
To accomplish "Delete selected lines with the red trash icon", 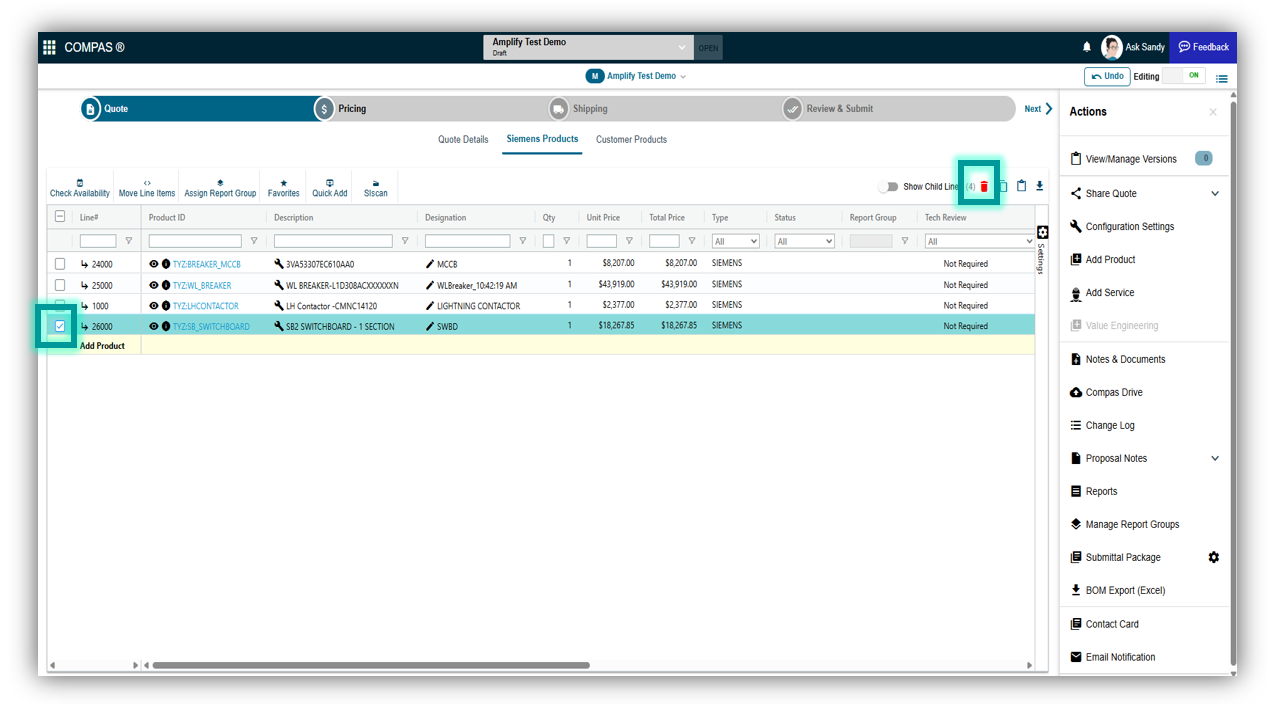I will click(x=984, y=187).
